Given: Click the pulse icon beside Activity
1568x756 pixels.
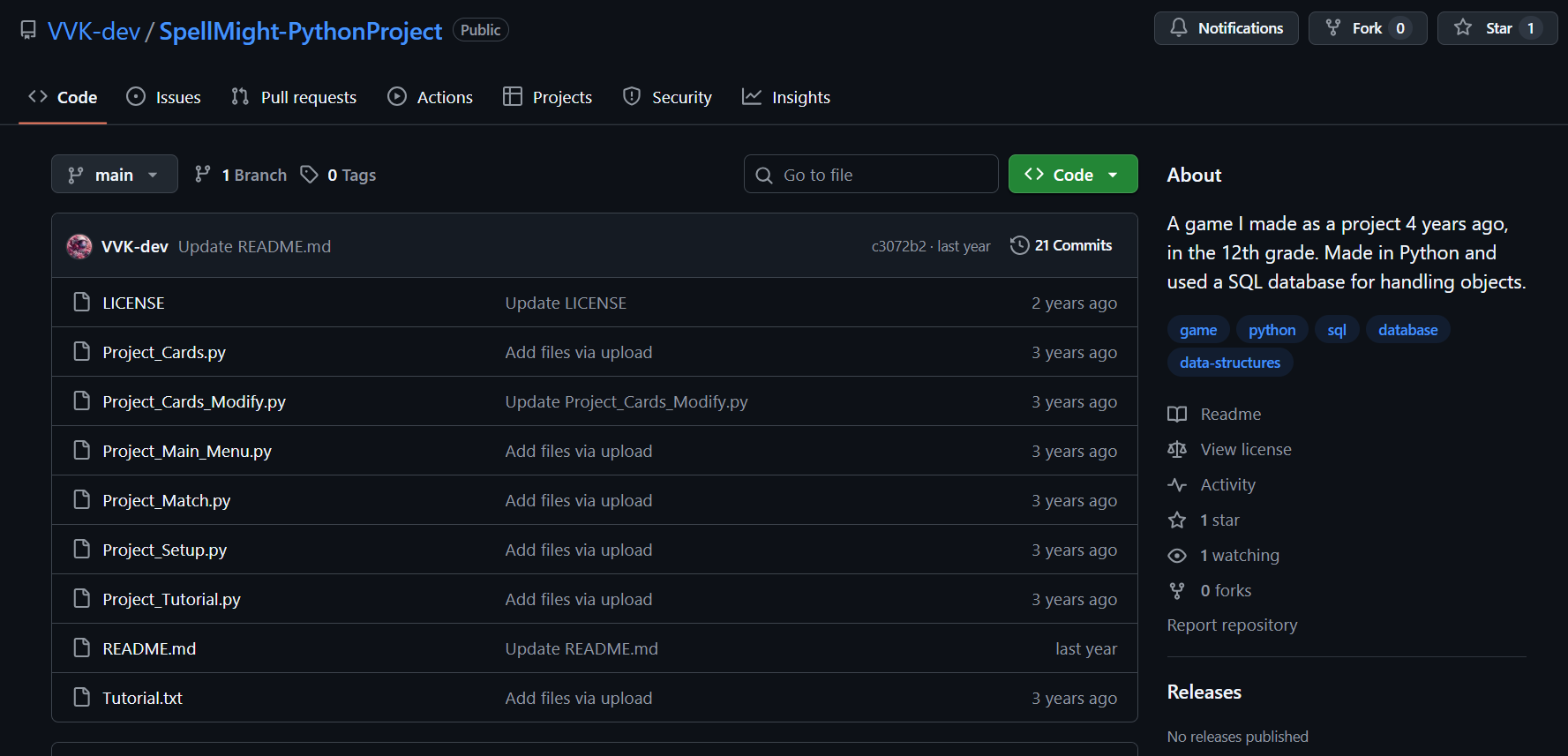Looking at the screenshot, I should click(x=1177, y=485).
